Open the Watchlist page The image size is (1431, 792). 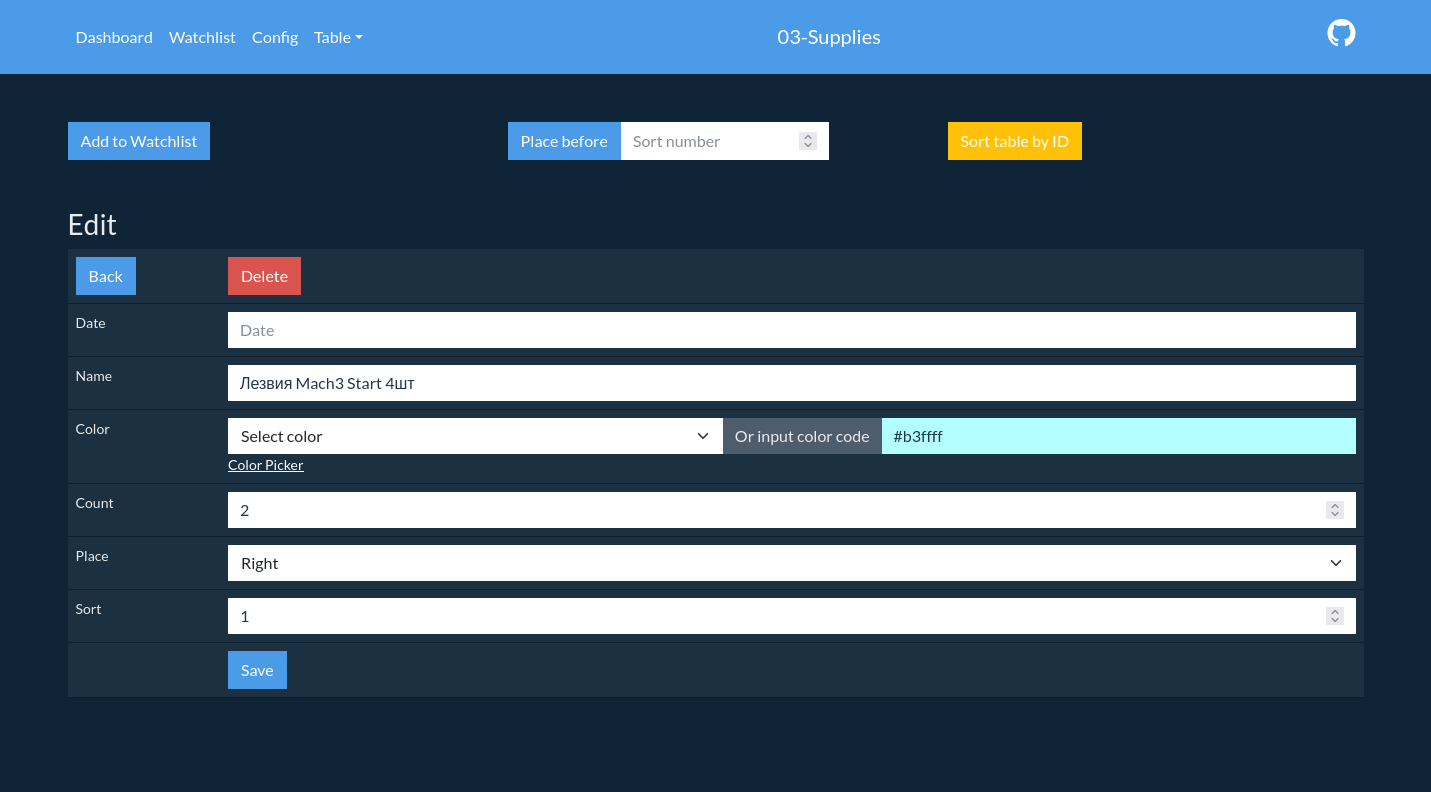202,37
